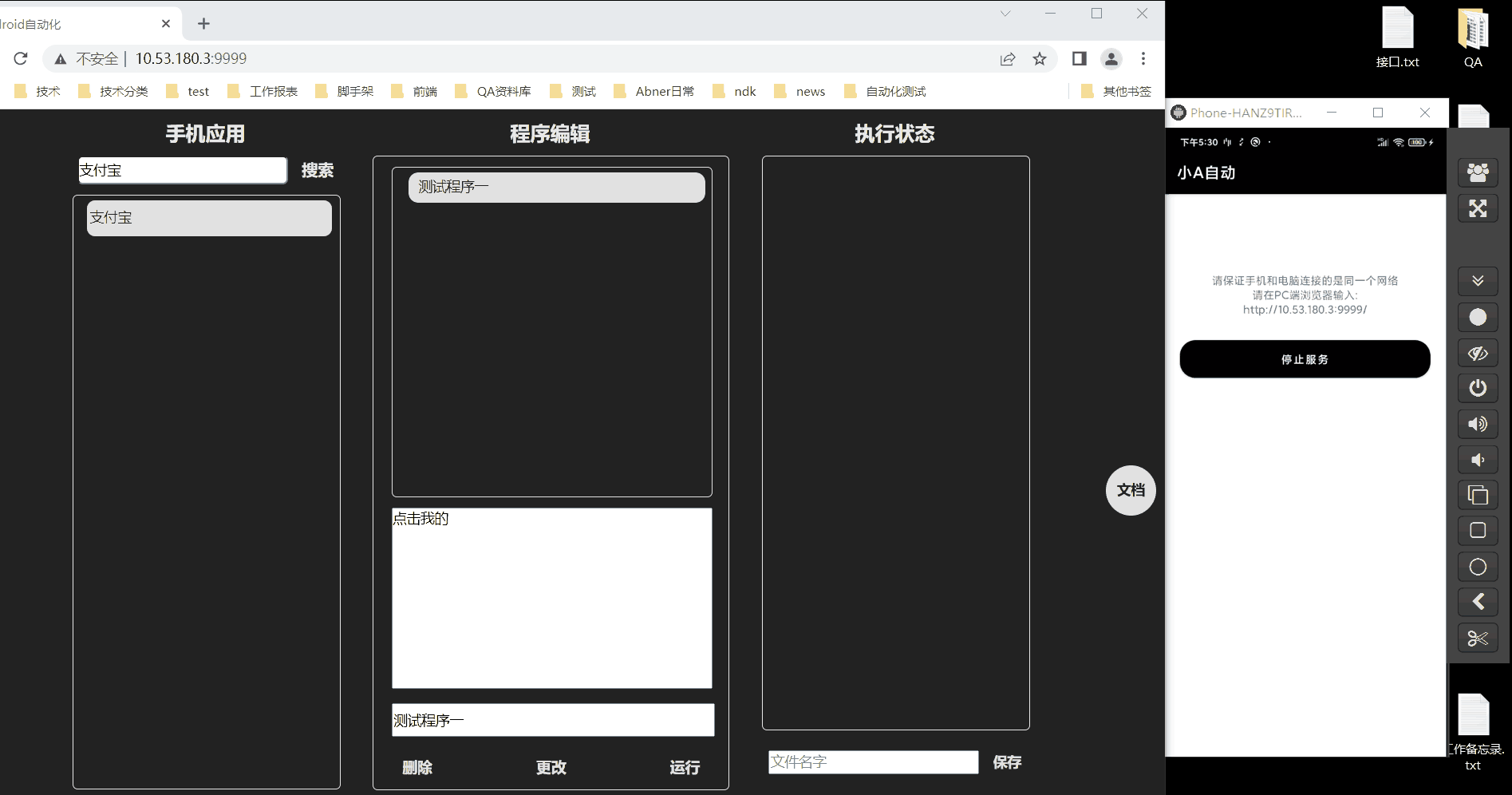The width and height of the screenshot is (1512, 795).
Task: Open the 自动化测试 bookmark folder
Action: [x=885, y=91]
